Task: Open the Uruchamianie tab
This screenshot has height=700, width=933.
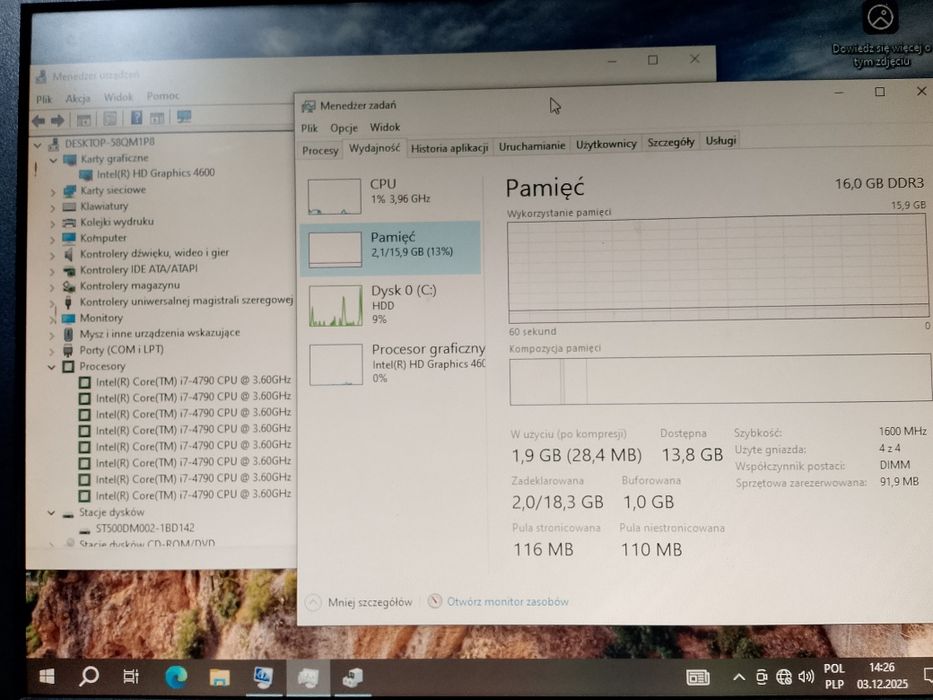Action: click(532, 146)
